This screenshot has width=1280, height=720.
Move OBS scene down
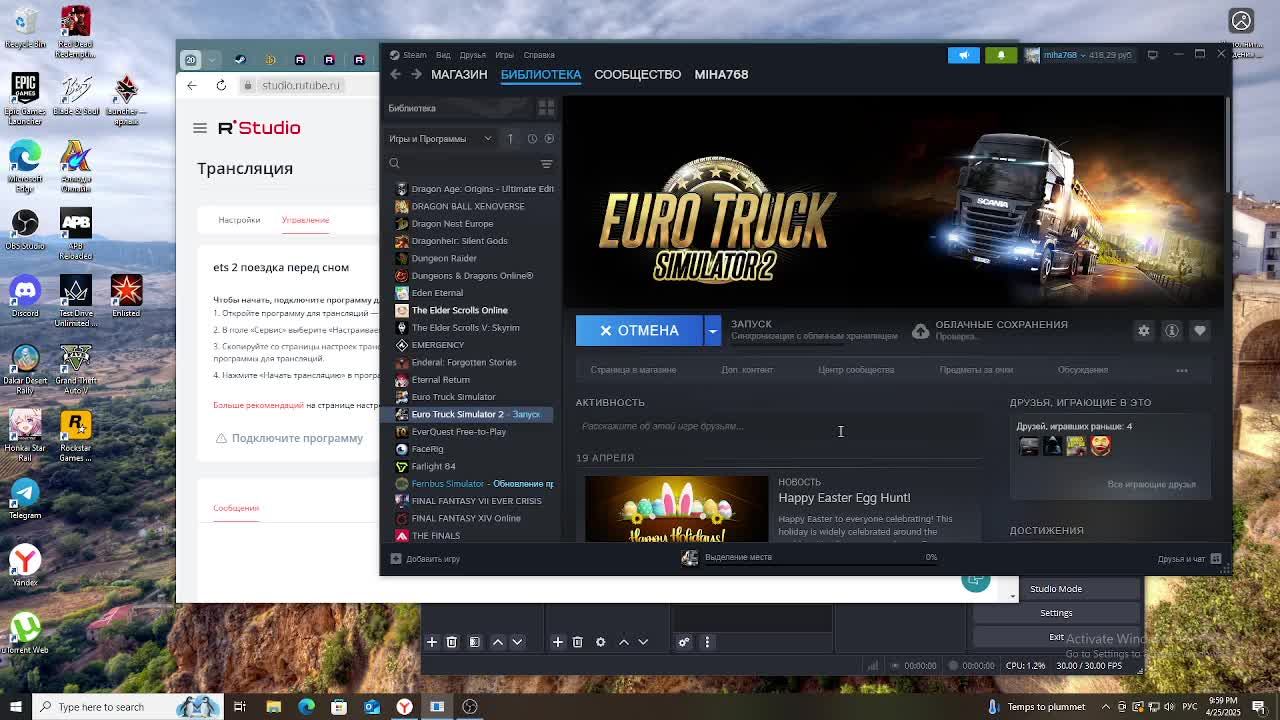(517, 642)
